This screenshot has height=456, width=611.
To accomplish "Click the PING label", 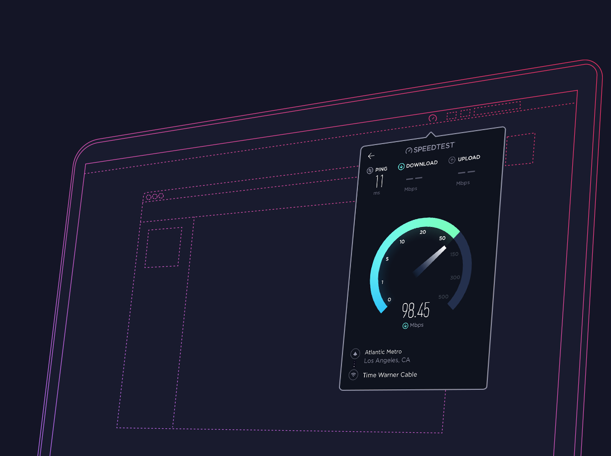I will [x=381, y=169].
